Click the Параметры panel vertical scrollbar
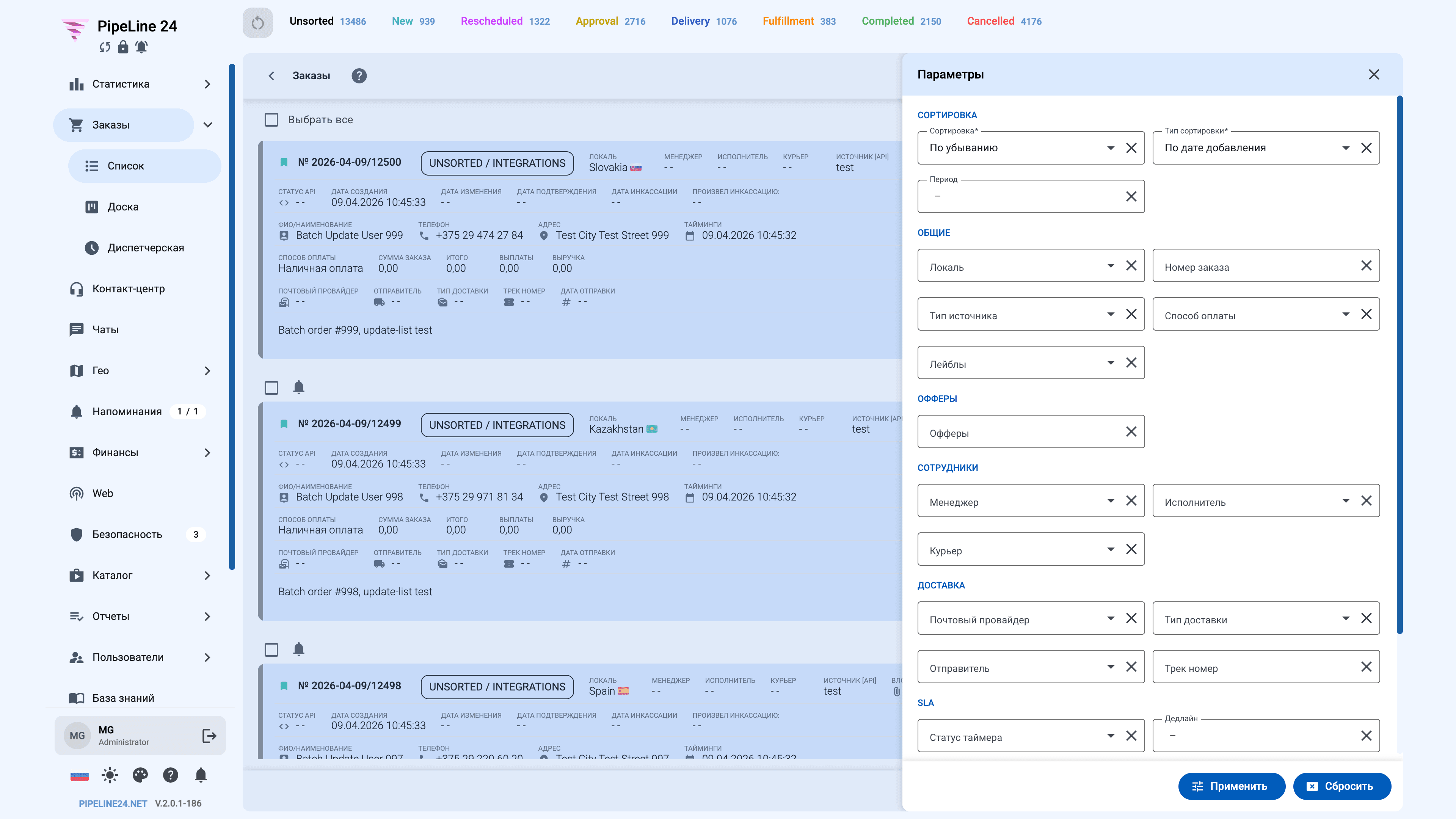1456x819 pixels. (x=1400, y=364)
